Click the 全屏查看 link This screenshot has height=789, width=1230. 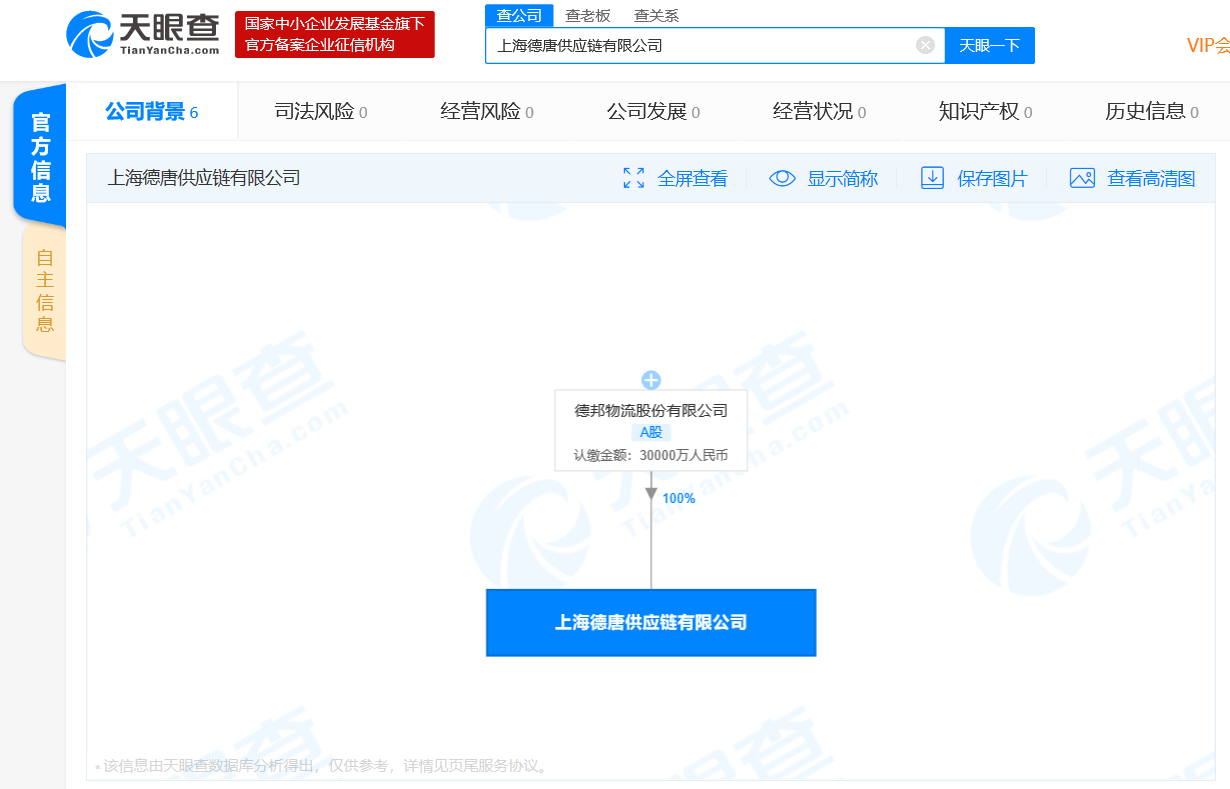693,178
